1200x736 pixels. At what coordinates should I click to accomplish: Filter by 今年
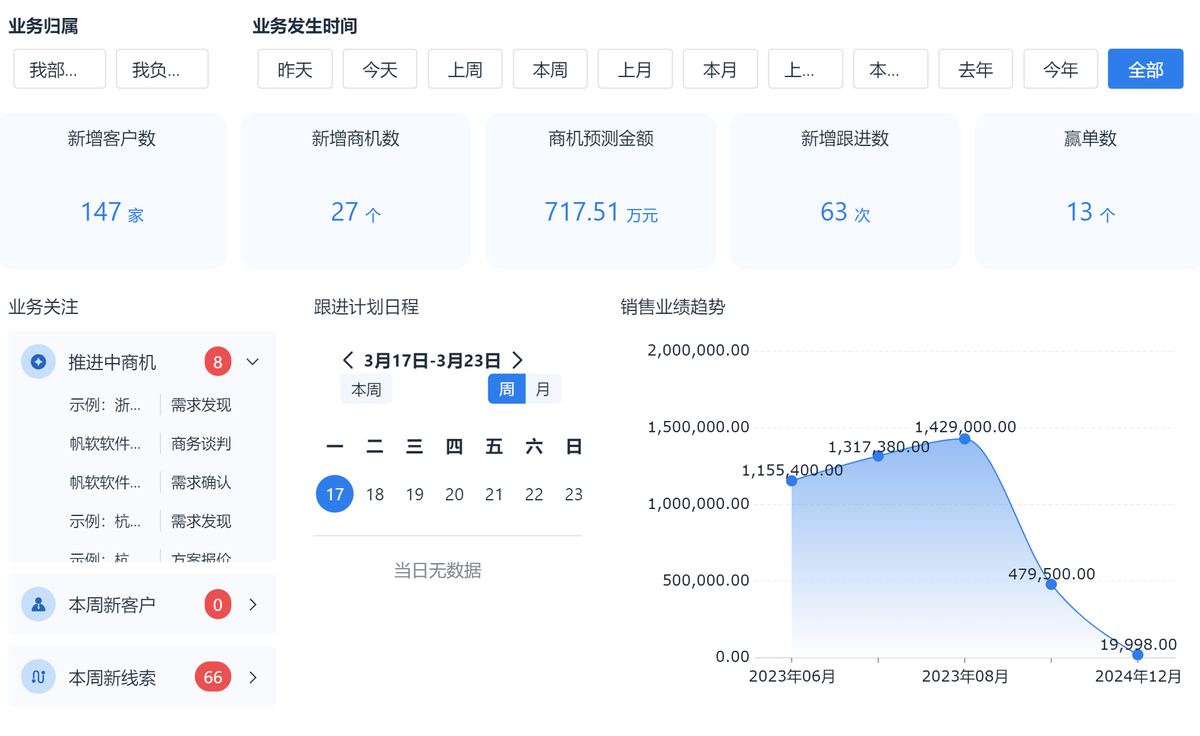[x=1061, y=69]
